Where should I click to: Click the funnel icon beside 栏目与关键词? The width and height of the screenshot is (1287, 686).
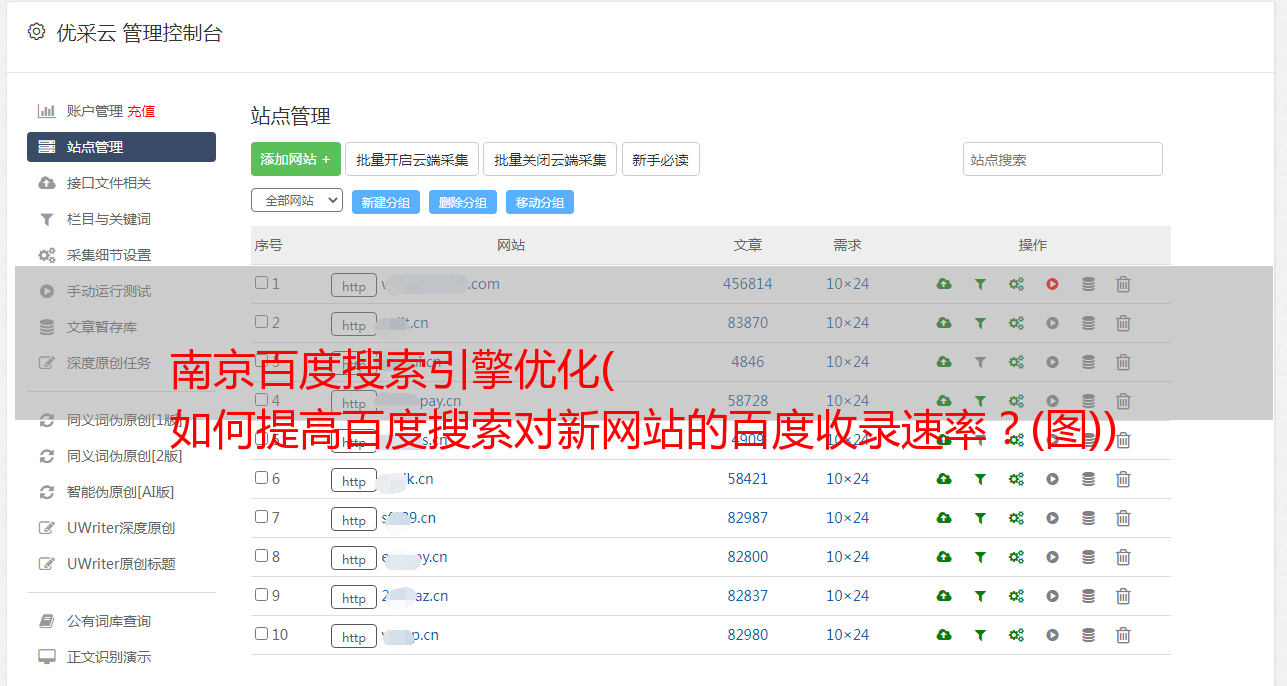(x=46, y=219)
